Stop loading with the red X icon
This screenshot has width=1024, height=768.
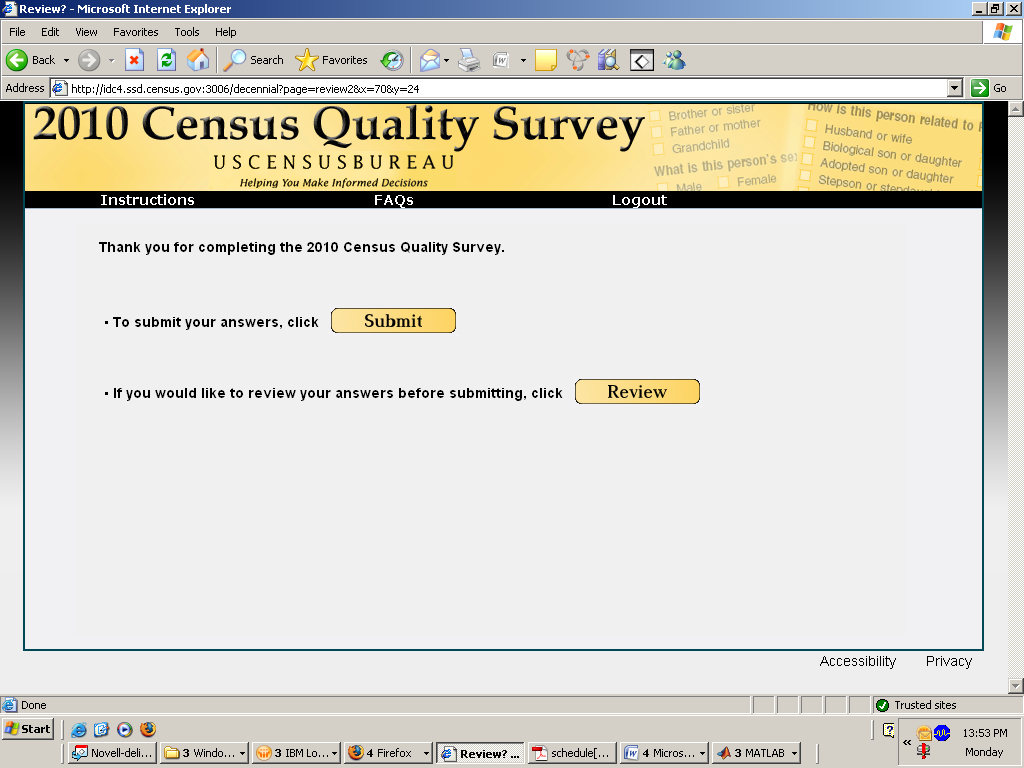(x=135, y=60)
